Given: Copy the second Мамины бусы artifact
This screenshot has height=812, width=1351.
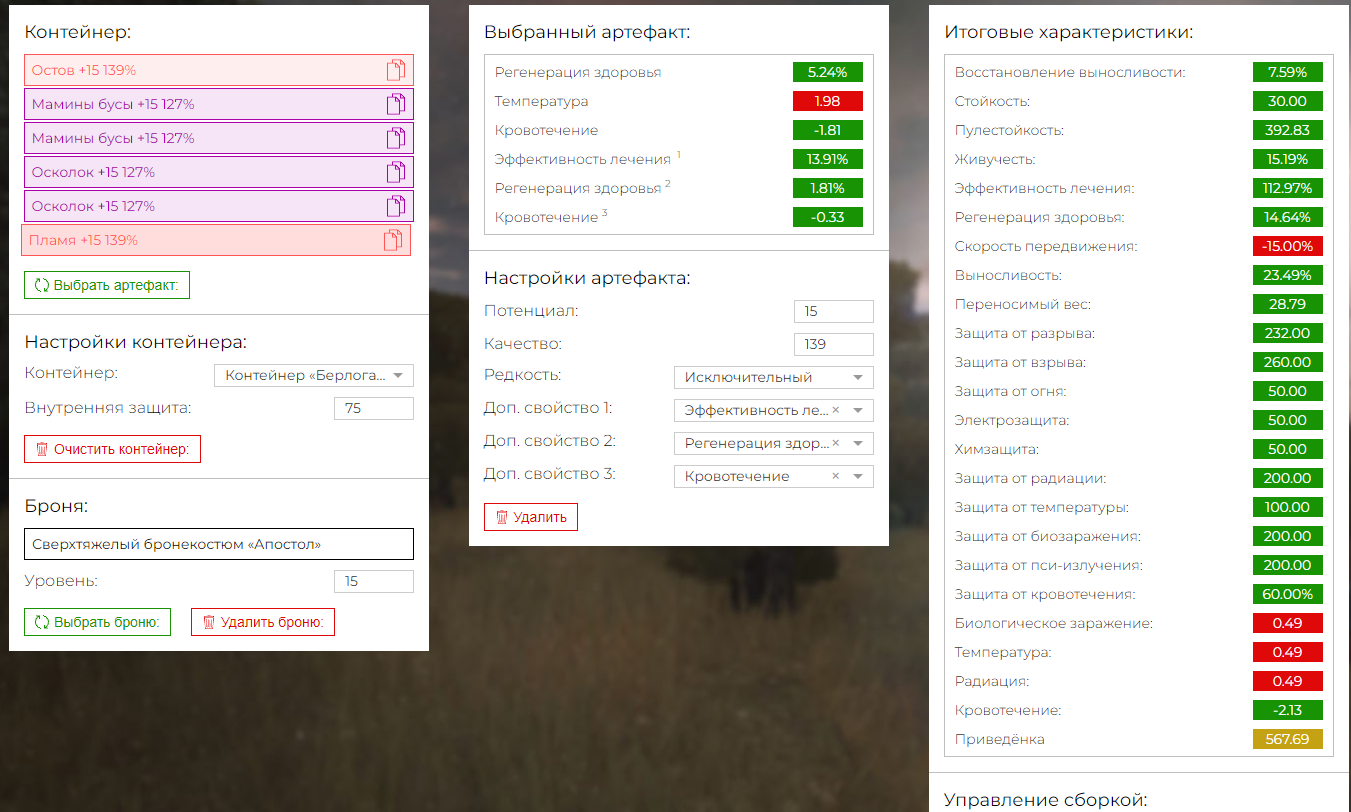Looking at the screenshot, I should coord(396,138).
